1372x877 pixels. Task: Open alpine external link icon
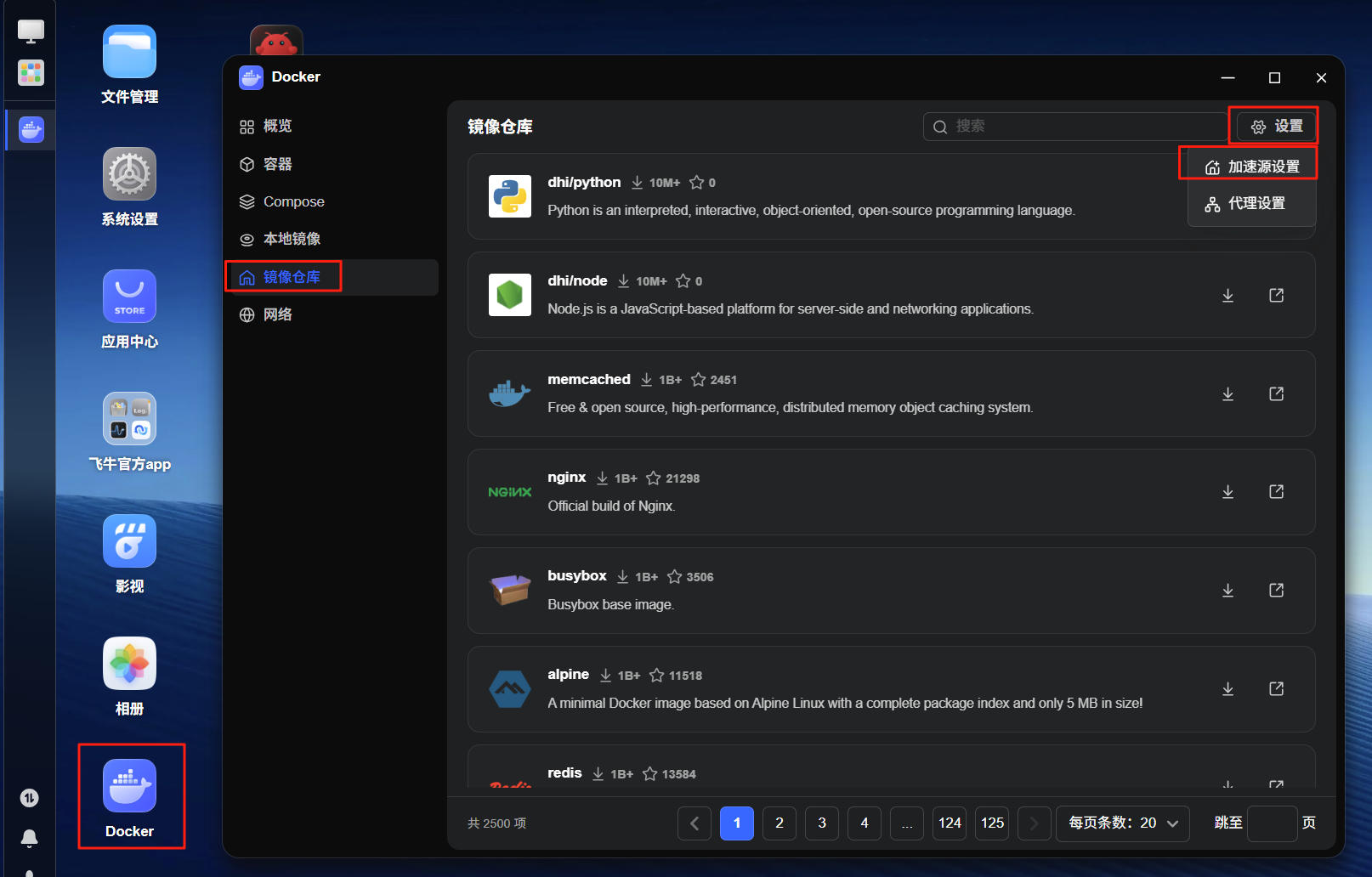coord(1276,688)
